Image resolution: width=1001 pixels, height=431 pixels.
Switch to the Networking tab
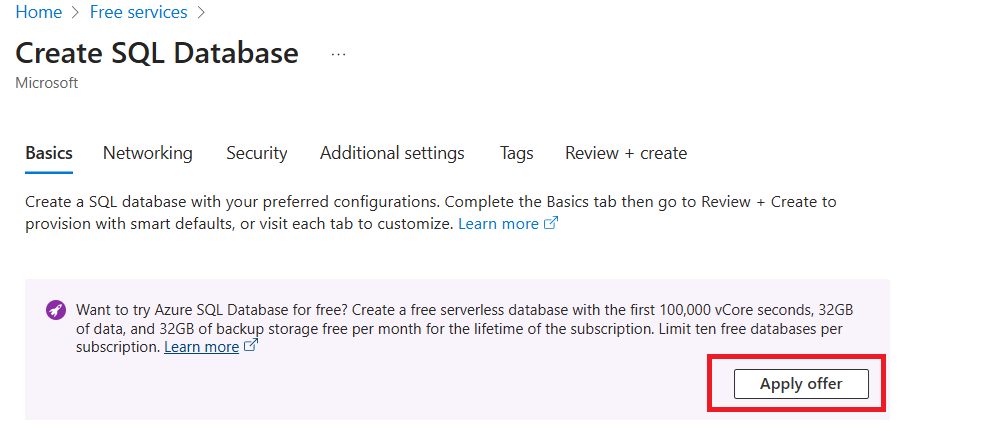point(148,153)
